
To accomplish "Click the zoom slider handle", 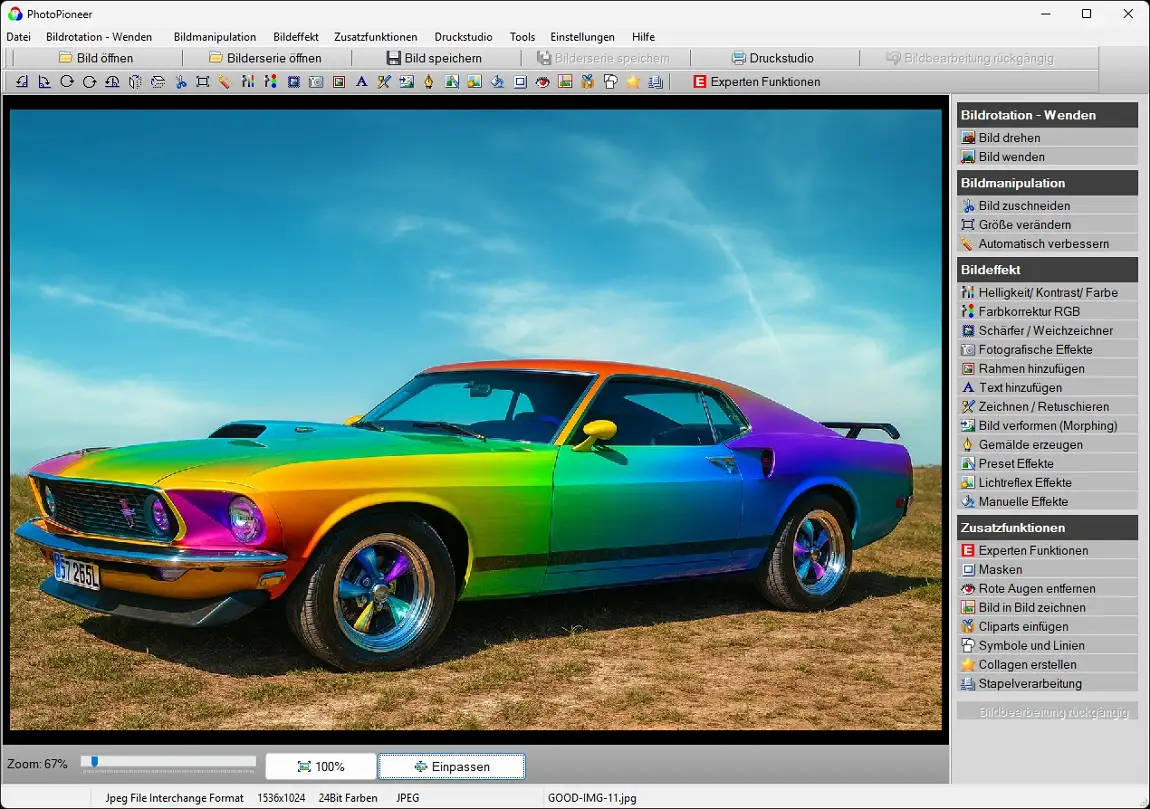I will [x=95, y=762].
